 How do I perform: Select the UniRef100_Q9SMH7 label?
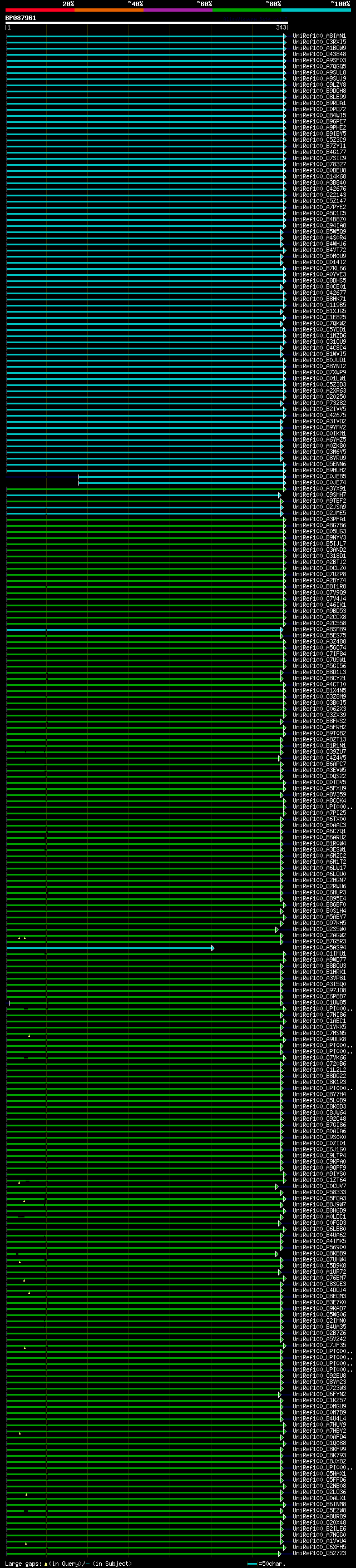pyautogui.click(x=319, y=495)
